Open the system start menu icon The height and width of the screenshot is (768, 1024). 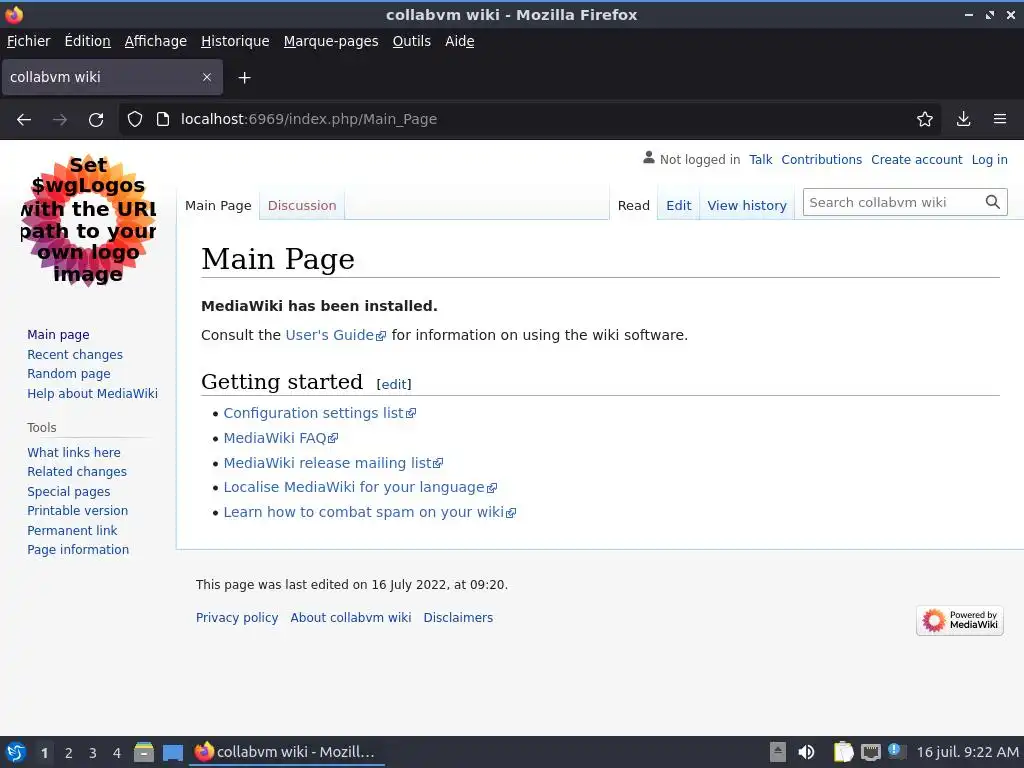click(16, 752)
